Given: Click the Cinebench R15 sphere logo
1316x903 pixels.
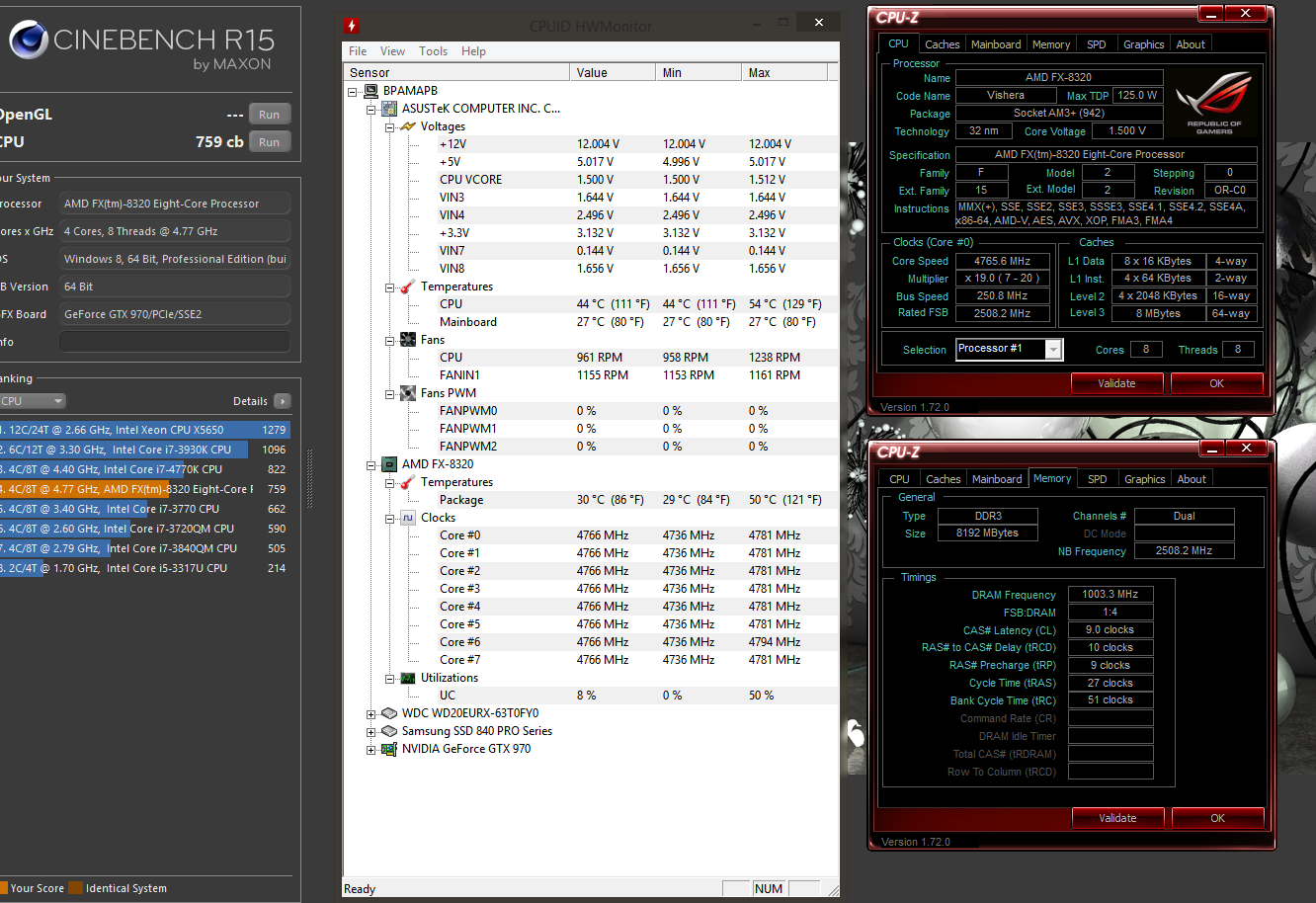Looking at the screenshot, I should pyautogui.click(x=29, y=41).
